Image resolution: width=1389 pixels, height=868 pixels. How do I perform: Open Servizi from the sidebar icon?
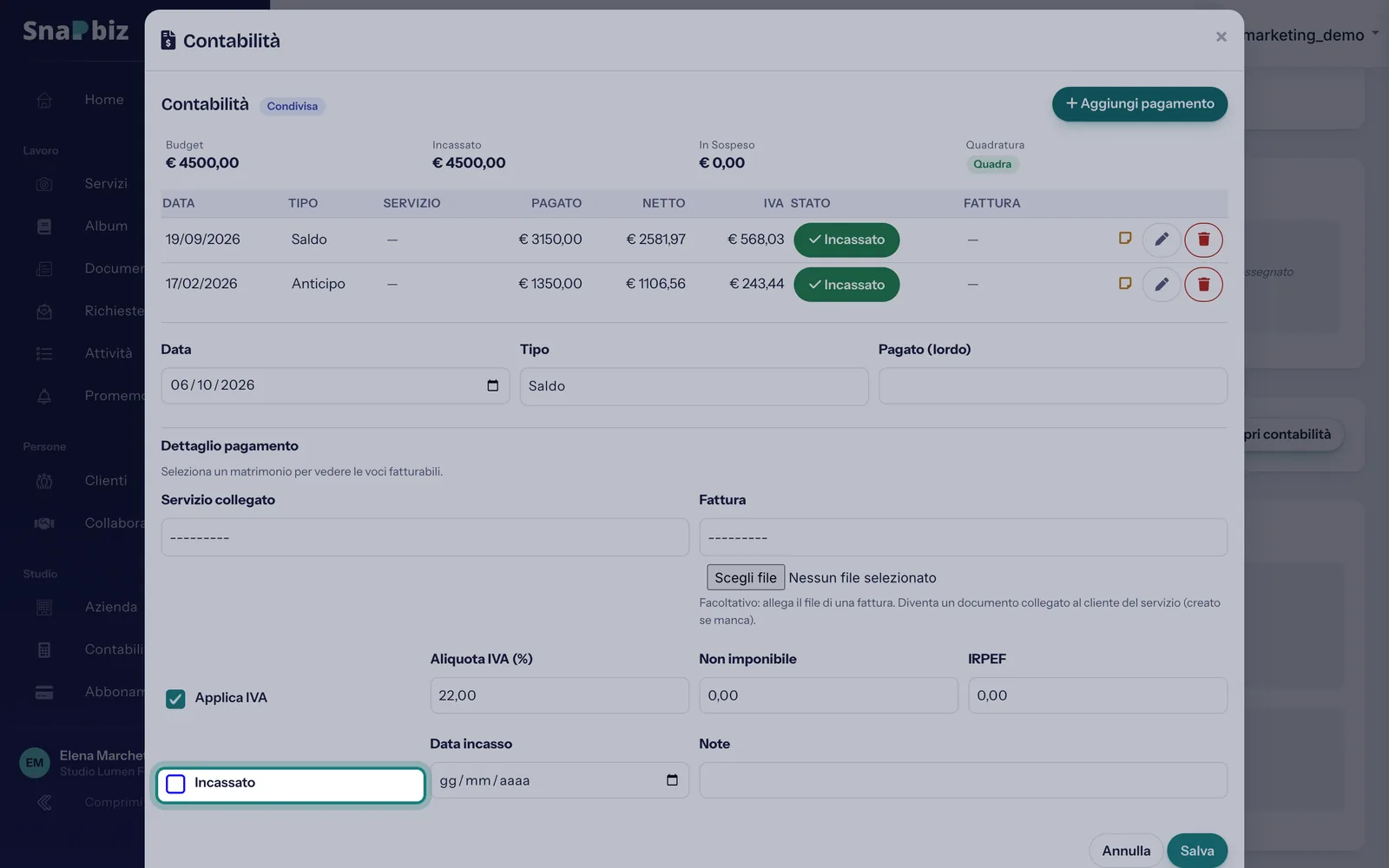[44, 184]
